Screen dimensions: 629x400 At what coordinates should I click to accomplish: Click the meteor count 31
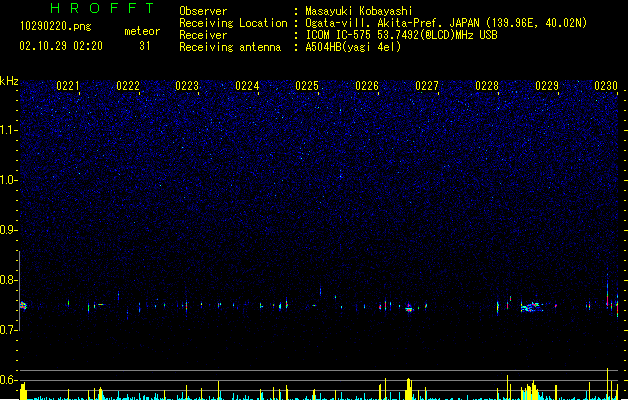tap(144, 46)
